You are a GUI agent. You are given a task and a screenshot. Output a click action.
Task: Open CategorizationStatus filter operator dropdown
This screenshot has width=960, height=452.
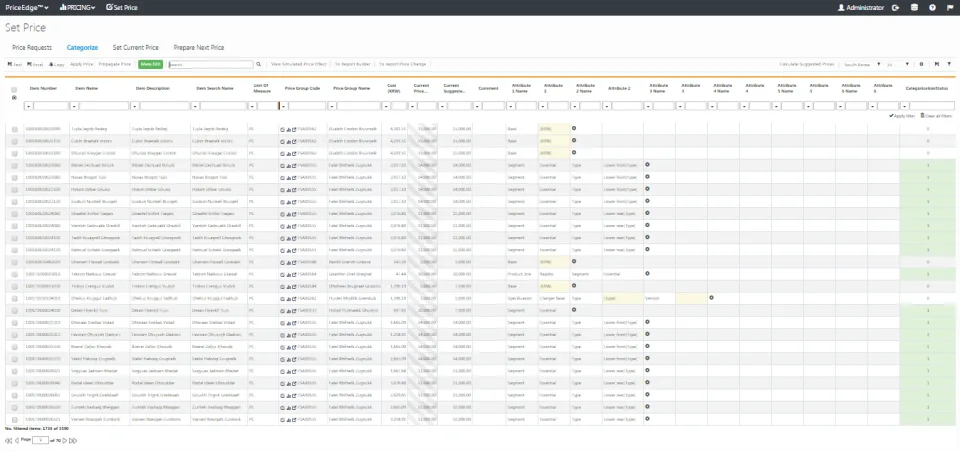point(905,106)
